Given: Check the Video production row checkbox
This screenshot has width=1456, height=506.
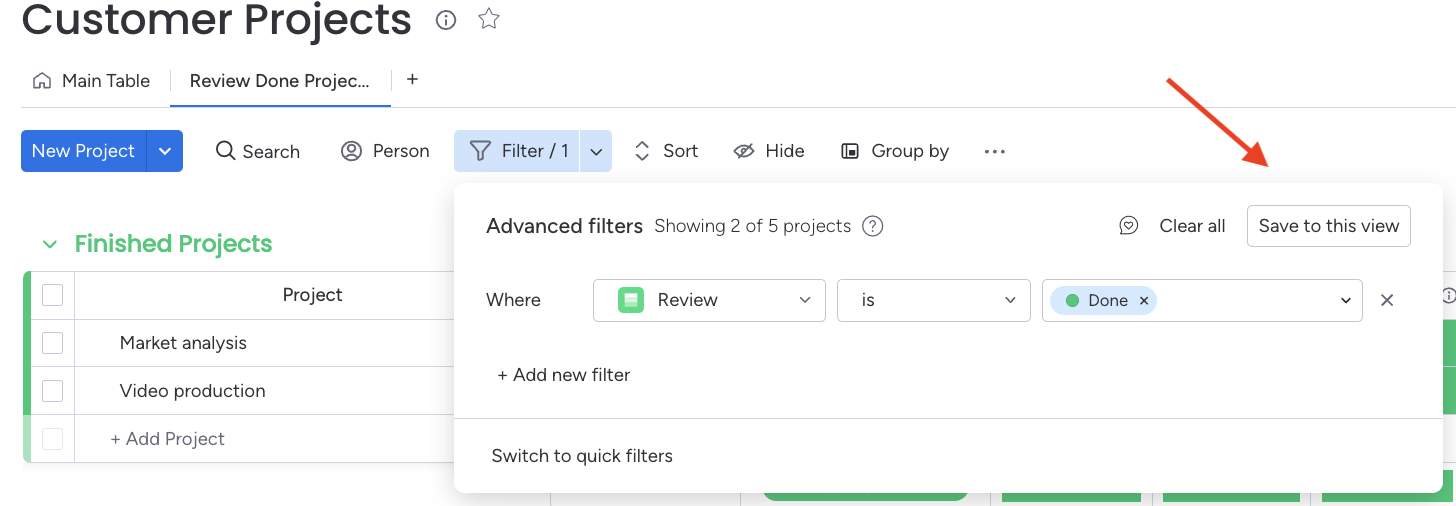Looking at the screenshot, I should 53,391.
